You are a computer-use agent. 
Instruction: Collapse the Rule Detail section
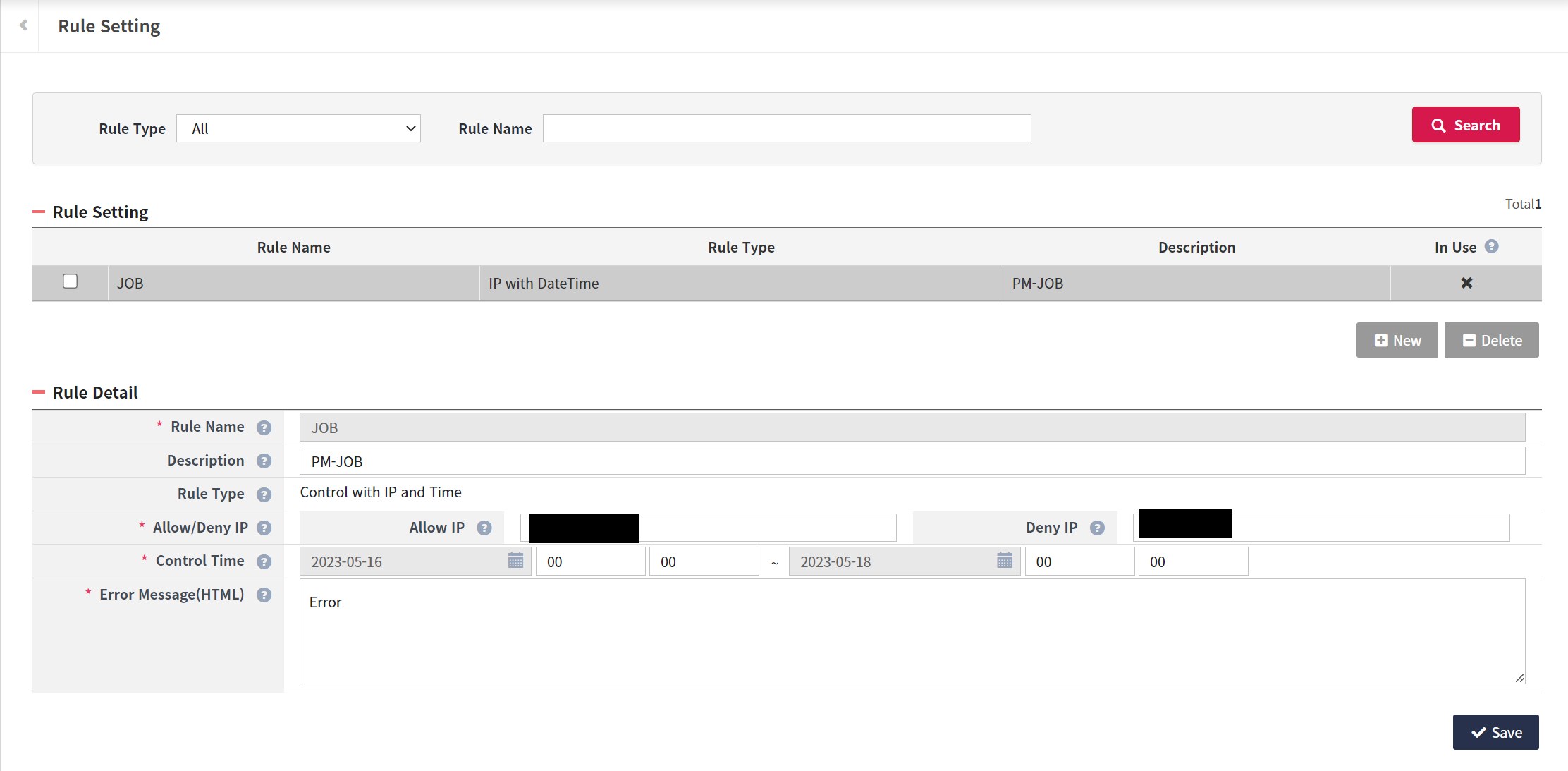coord(40,391)
